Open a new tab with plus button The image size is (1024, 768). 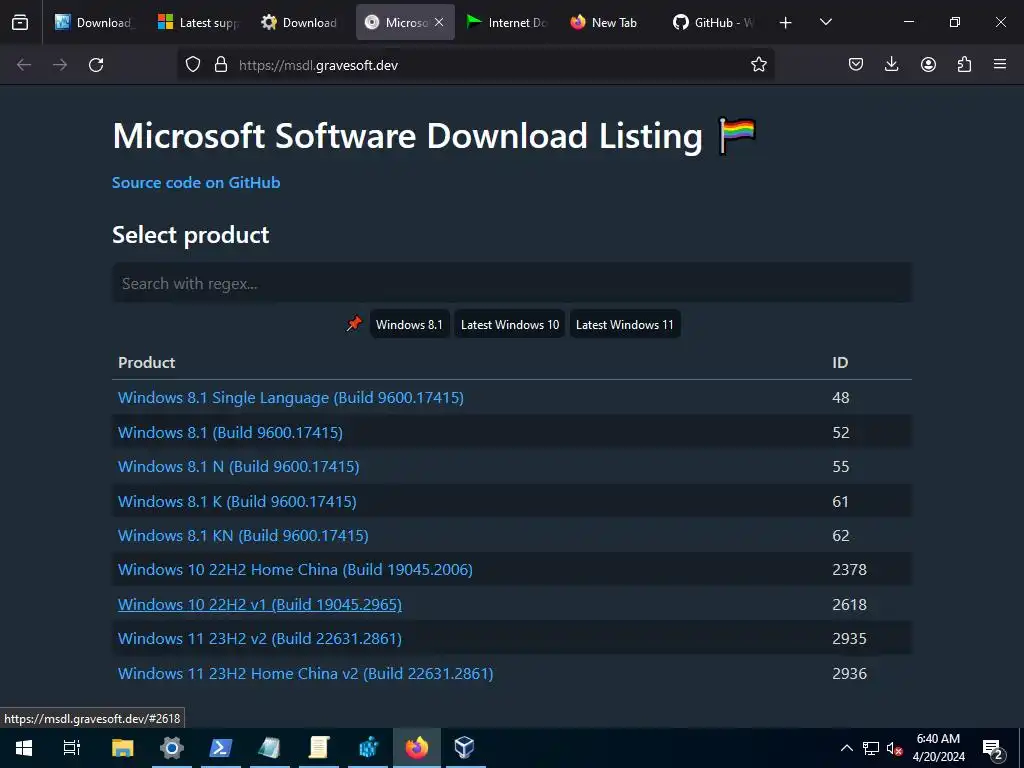click(786, 23)
